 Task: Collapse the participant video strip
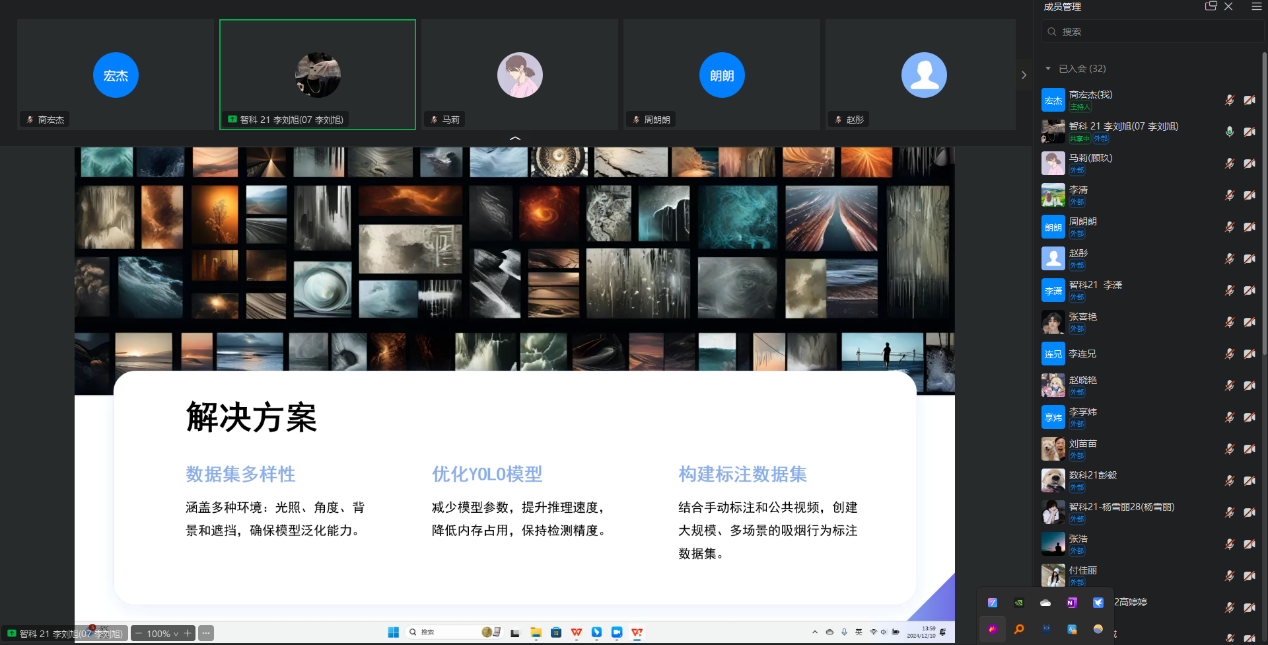(515, 140)
